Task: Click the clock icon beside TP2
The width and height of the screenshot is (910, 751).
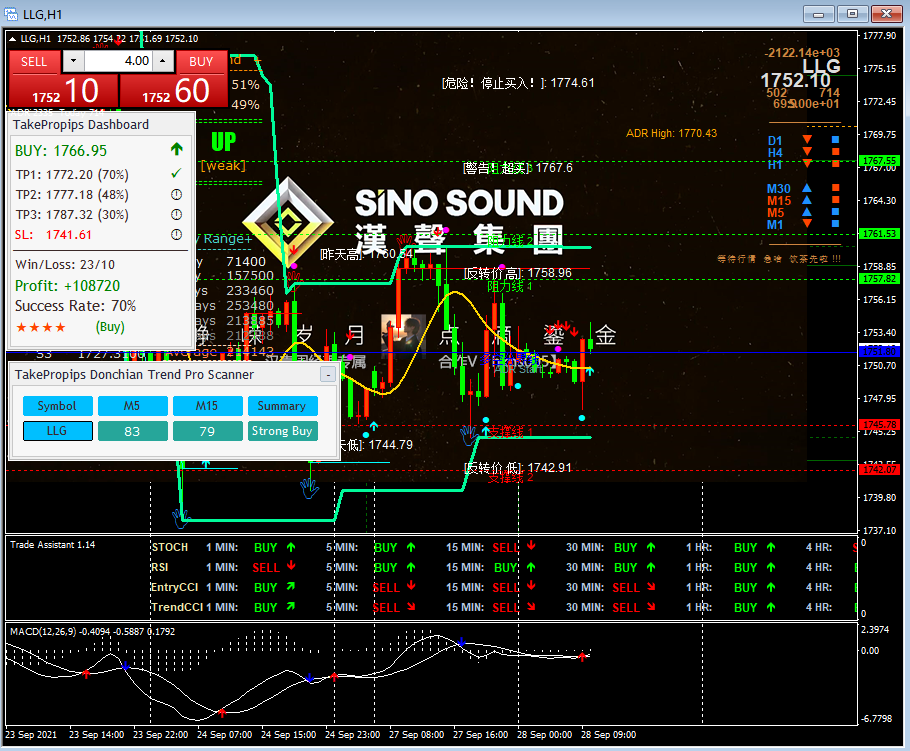Action: [176, 194]
